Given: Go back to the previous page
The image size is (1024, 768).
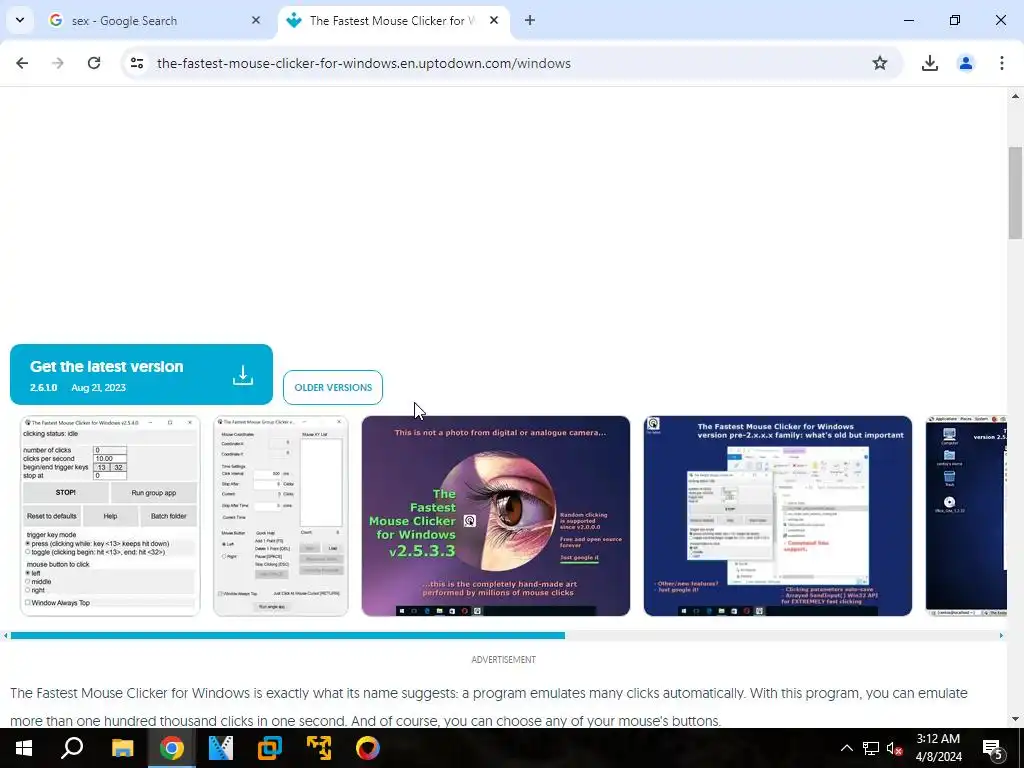Looking at the screenshot, I should [x=22, y=63].
